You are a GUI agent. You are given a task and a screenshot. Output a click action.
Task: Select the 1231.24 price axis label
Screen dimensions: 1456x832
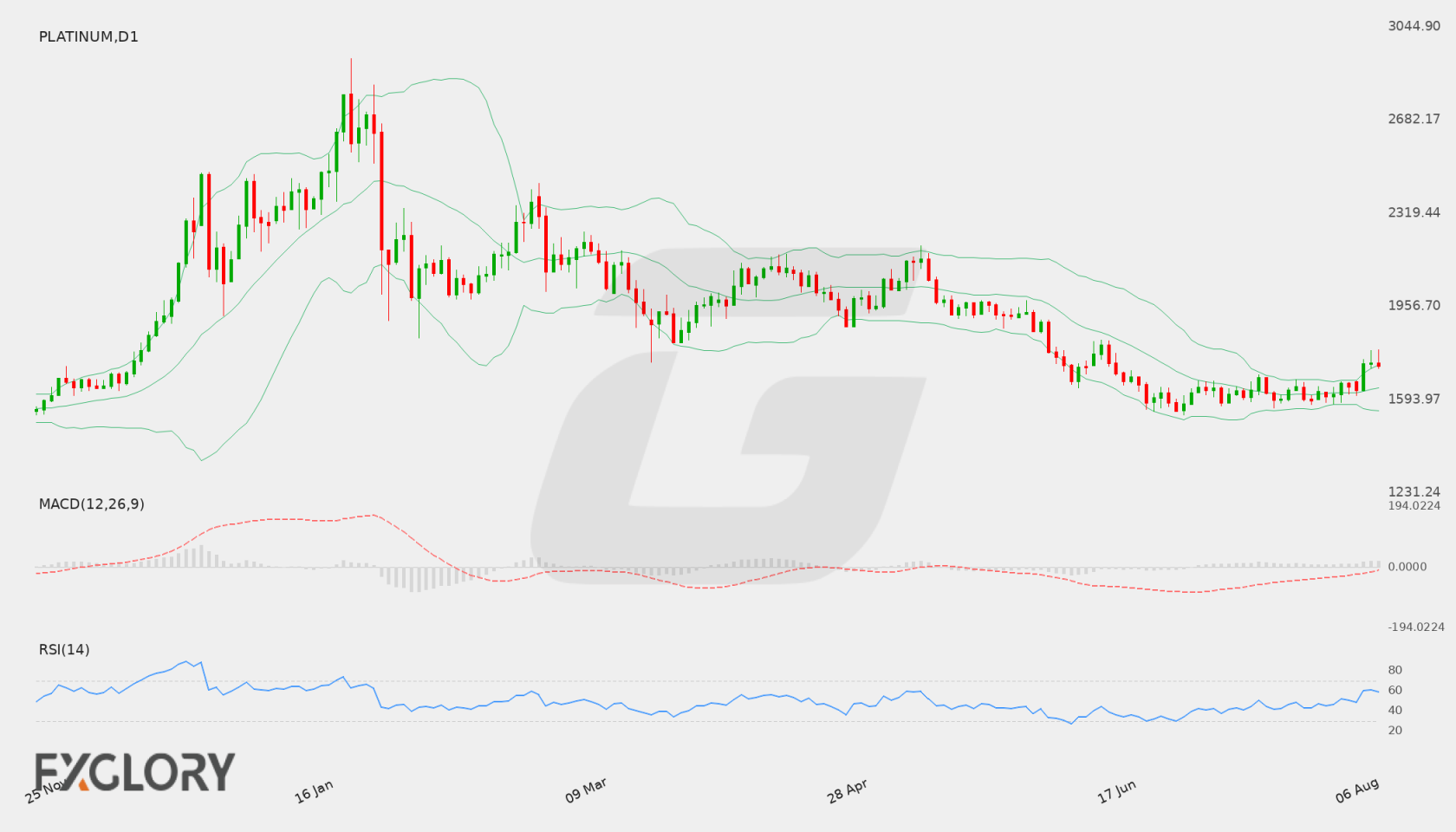1414,491
